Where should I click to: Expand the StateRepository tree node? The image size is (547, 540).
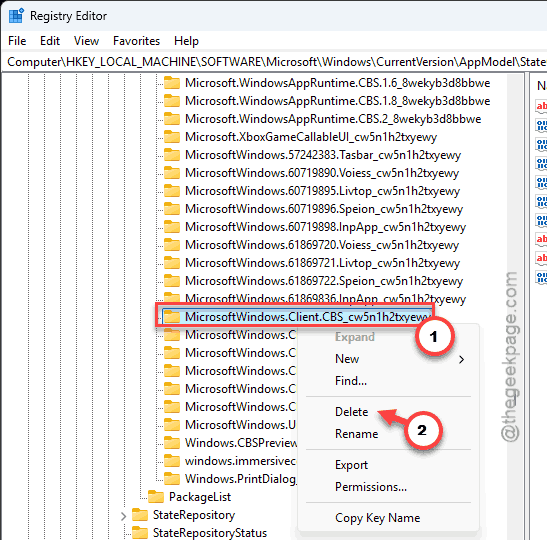pyautogui.click(x=123, y=516)
